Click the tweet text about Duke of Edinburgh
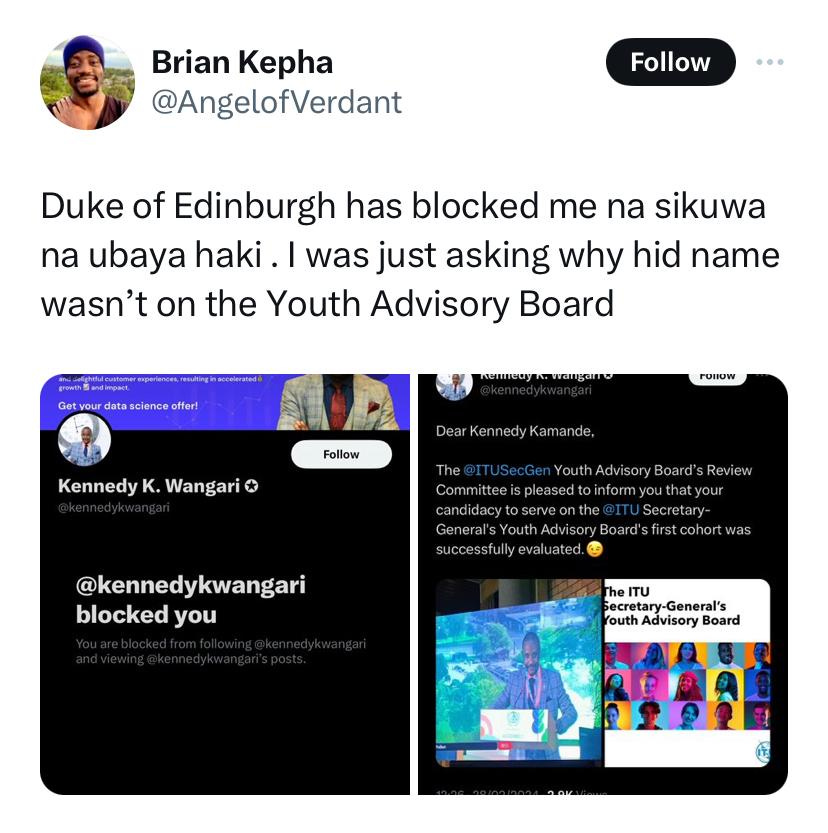The width and height of the screenshot is (828, 833). pyautogui.click(x=410, y=254)
